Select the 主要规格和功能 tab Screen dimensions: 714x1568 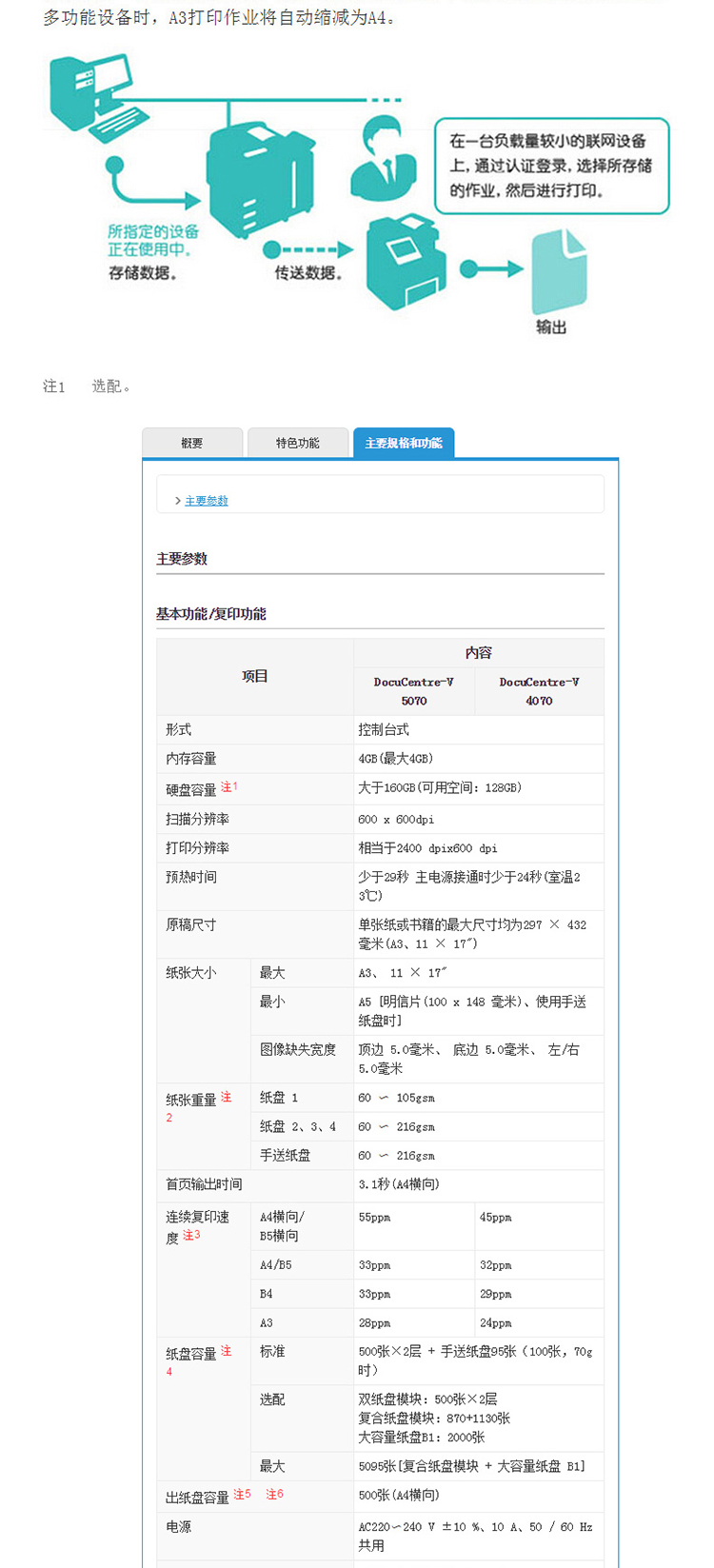coord(404,443)
